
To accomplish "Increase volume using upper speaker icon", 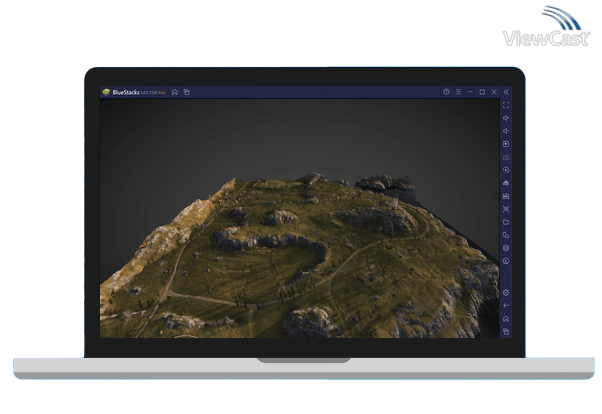I will tap(506, 118).
